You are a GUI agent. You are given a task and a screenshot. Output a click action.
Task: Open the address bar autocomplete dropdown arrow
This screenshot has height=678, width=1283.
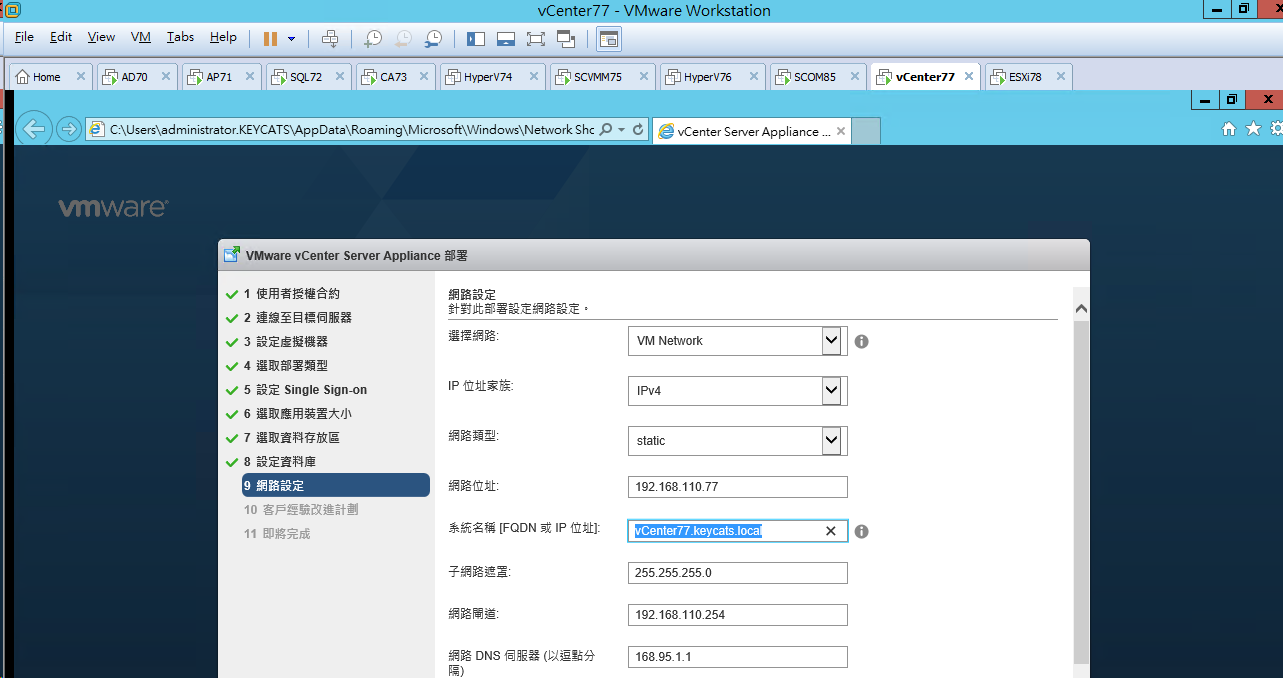(x=621, y=130)
